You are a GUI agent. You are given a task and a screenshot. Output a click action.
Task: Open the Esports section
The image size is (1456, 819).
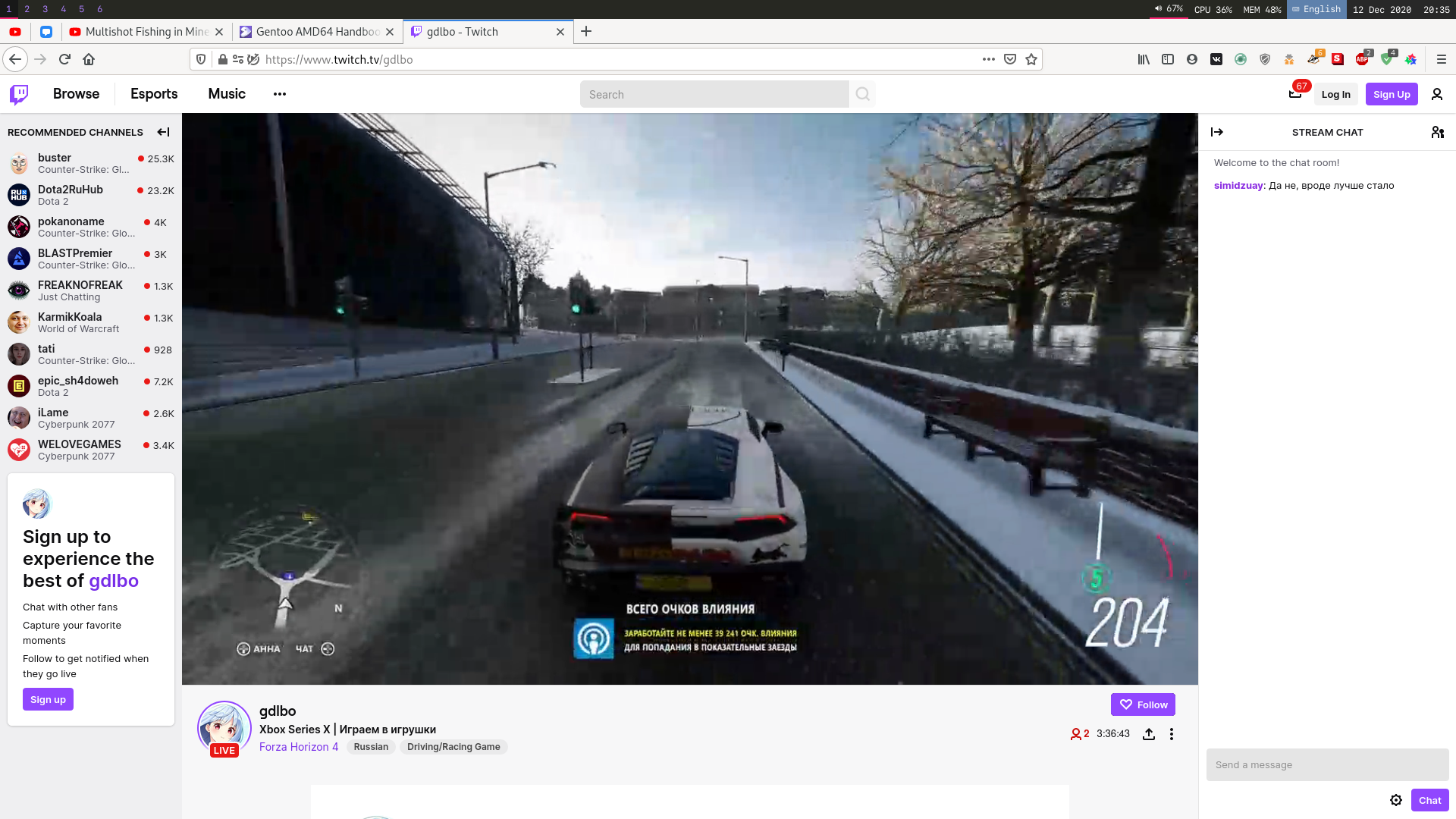[x=154, y=94]
